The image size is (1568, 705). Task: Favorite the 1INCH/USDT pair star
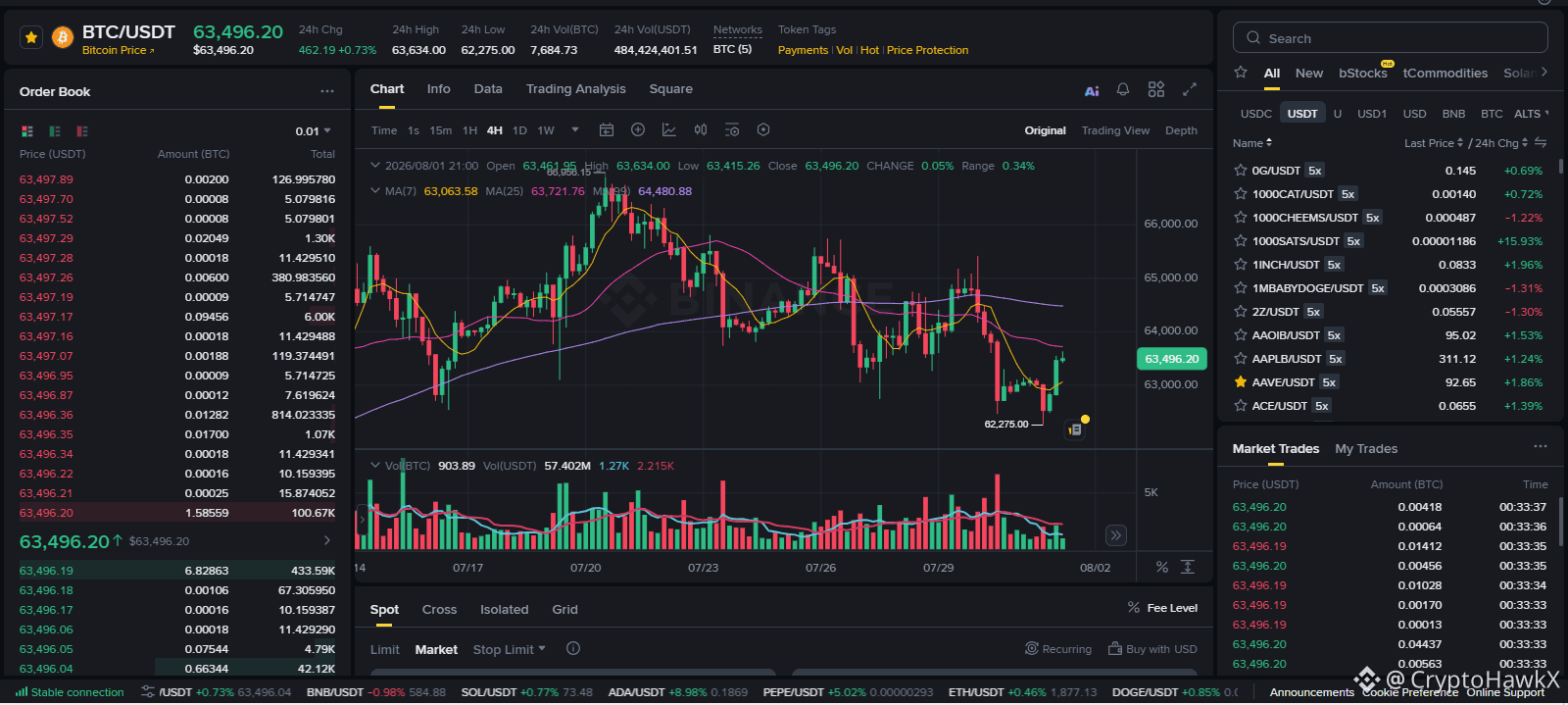pyautogui.click(x=1241, y=264)
